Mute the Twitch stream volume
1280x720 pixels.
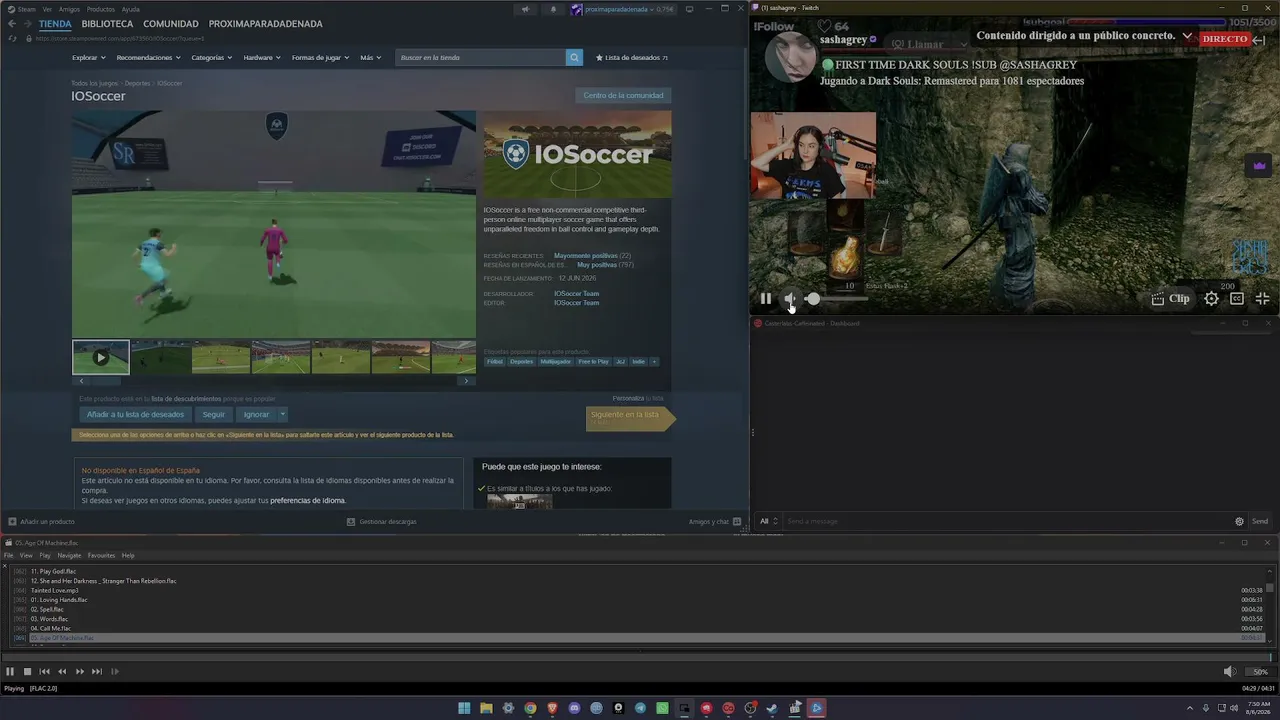pos(790,298)
